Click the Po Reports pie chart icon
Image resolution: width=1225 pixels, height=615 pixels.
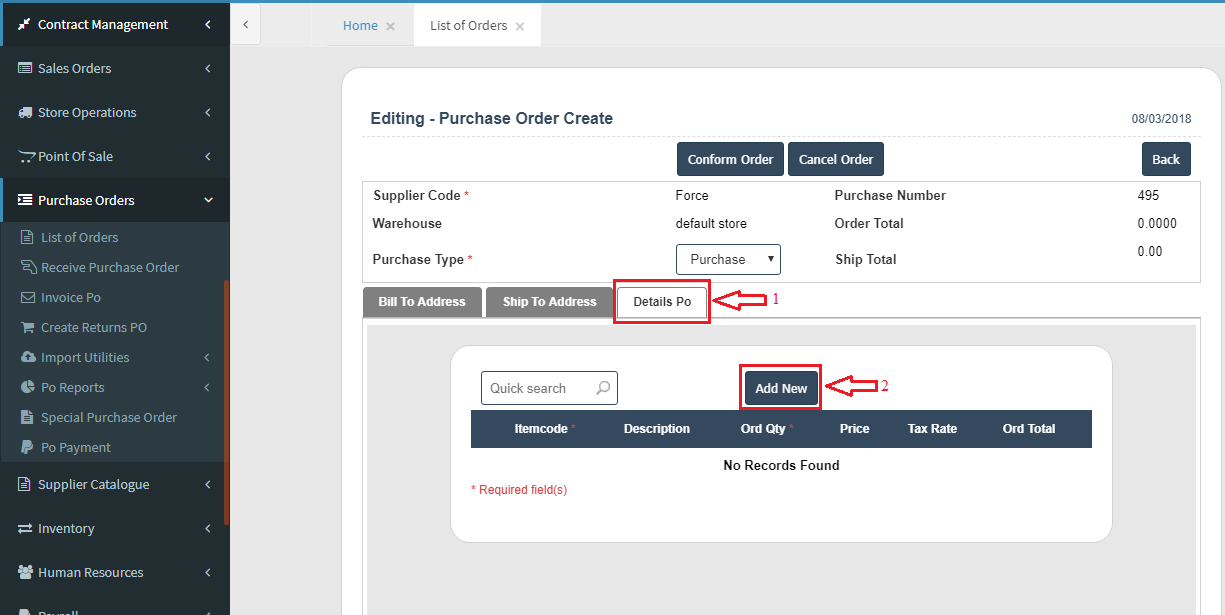28,387
